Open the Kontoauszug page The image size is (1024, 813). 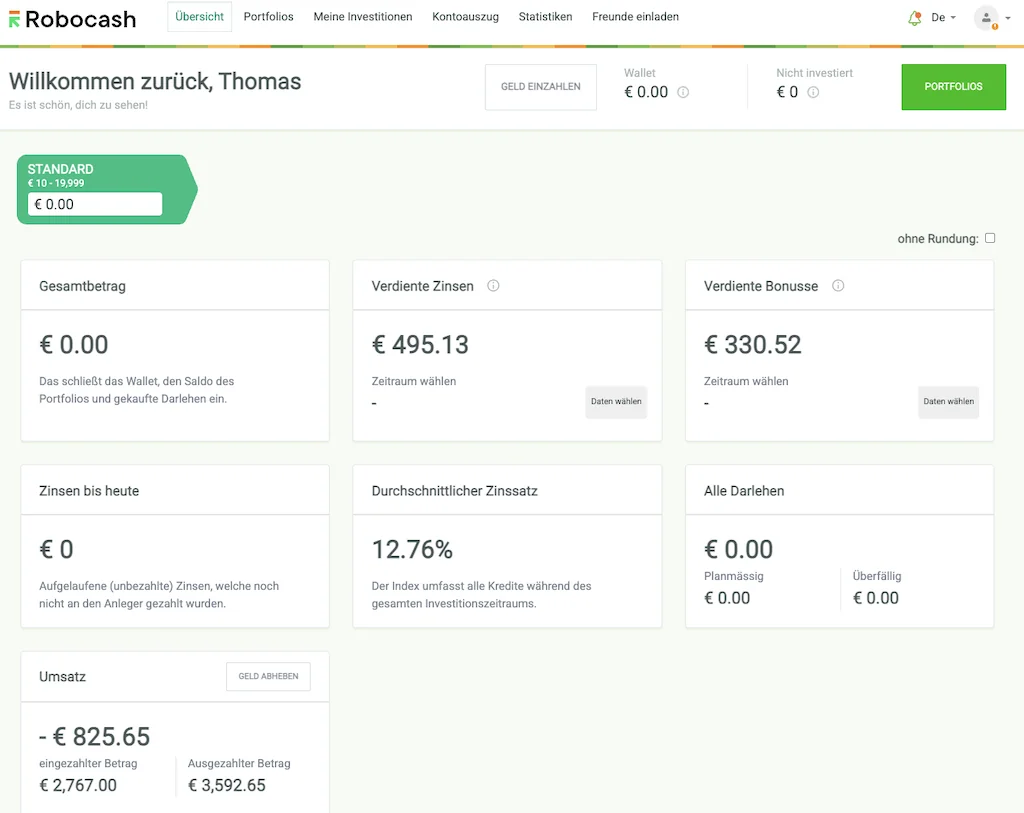[x=465, y=17]
